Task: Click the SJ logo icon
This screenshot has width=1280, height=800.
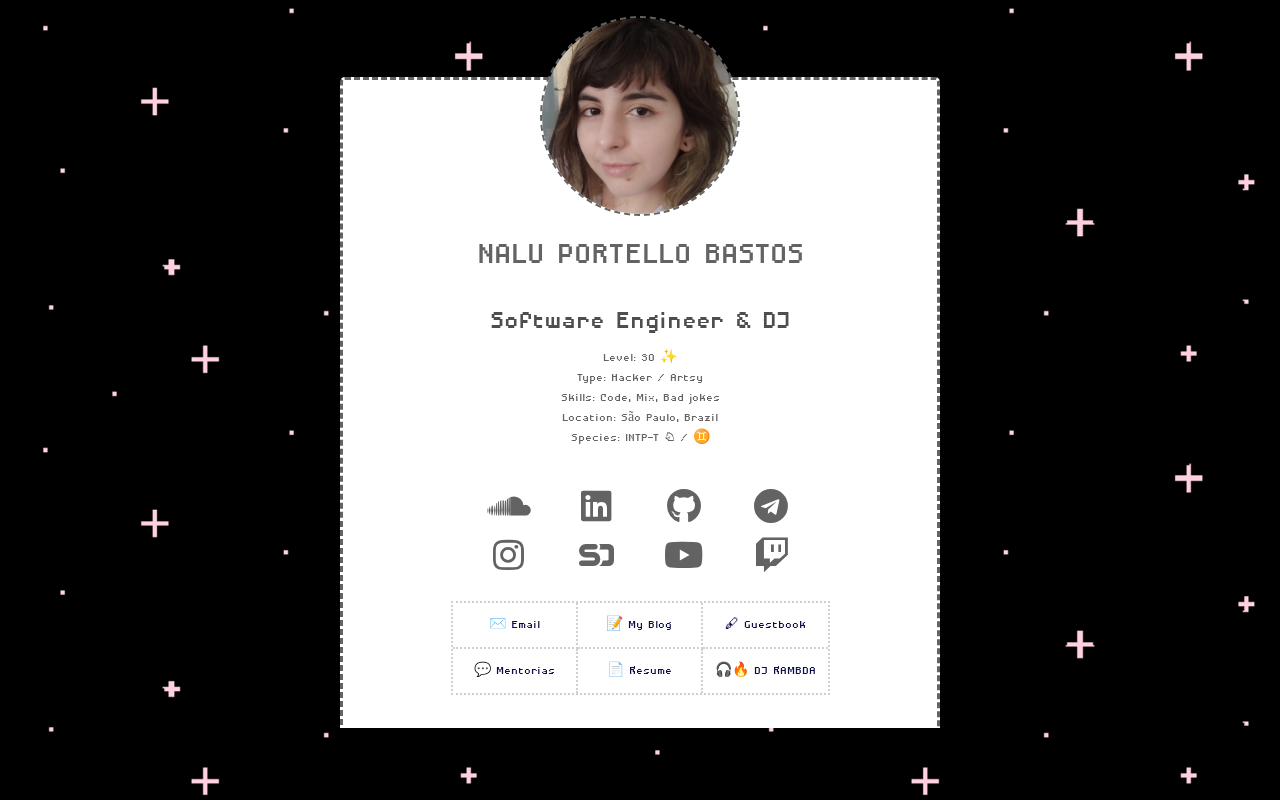Action: 596,555
